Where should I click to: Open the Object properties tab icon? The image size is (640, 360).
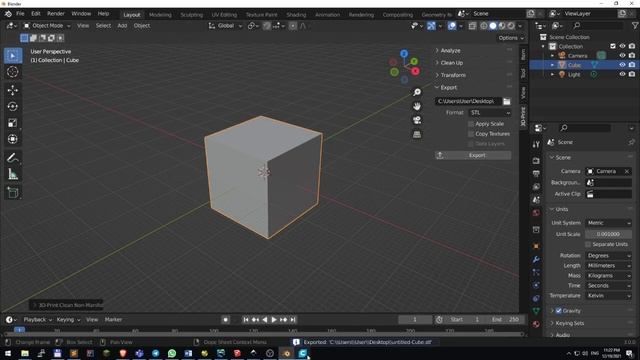point(536,246)
